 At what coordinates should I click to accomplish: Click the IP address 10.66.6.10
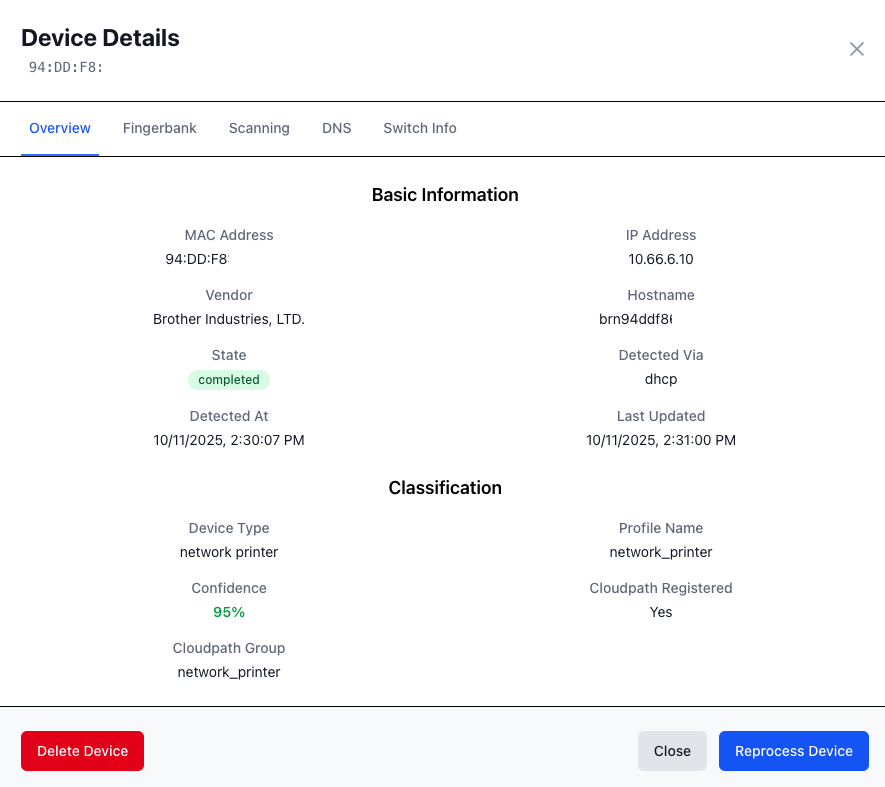coord(661,259)
